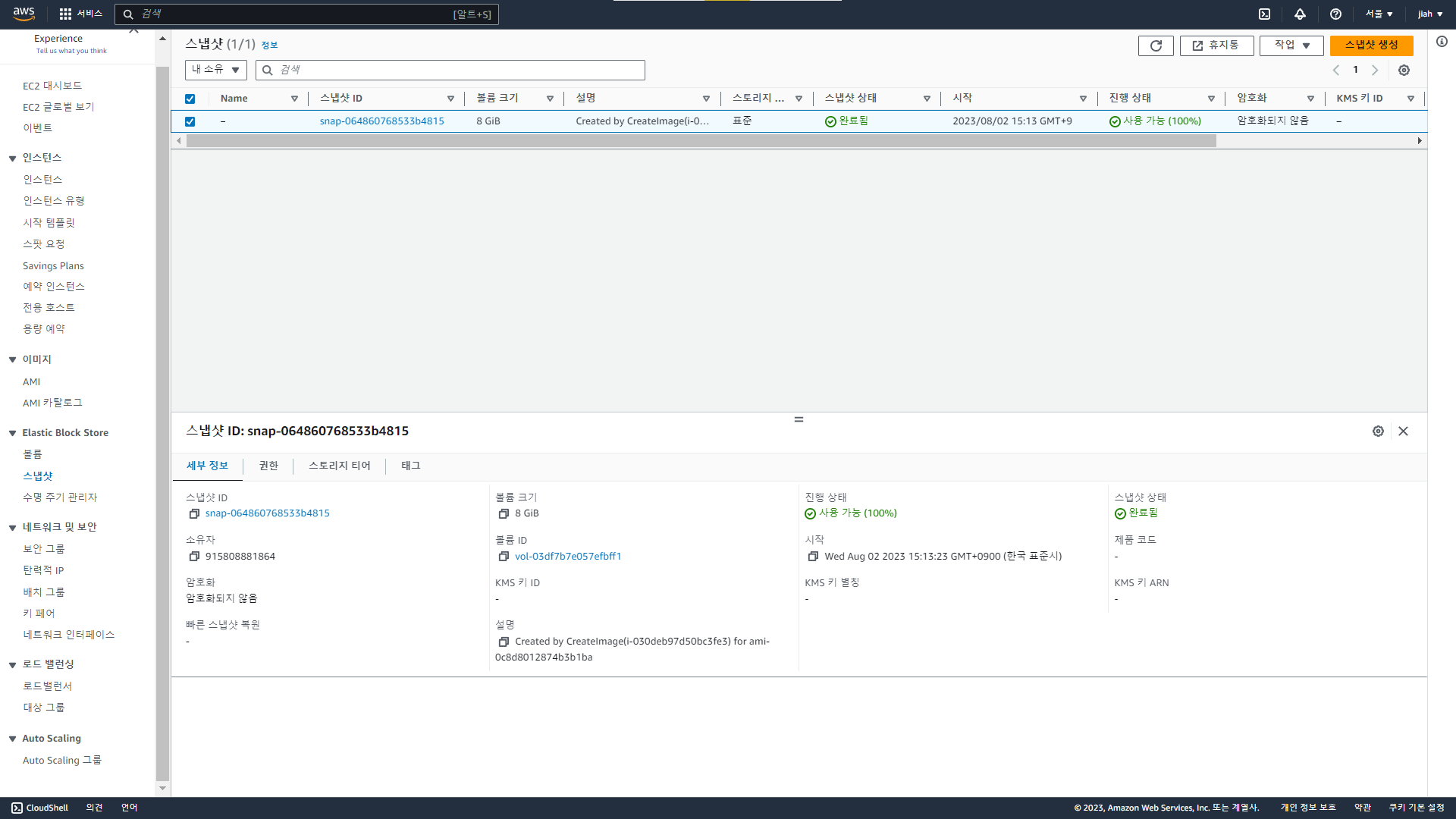The image size is (1456, 819).
Task: Launch CloudShell from the top bar icon
Action: pyautogui.click(x=1264, y=14)
